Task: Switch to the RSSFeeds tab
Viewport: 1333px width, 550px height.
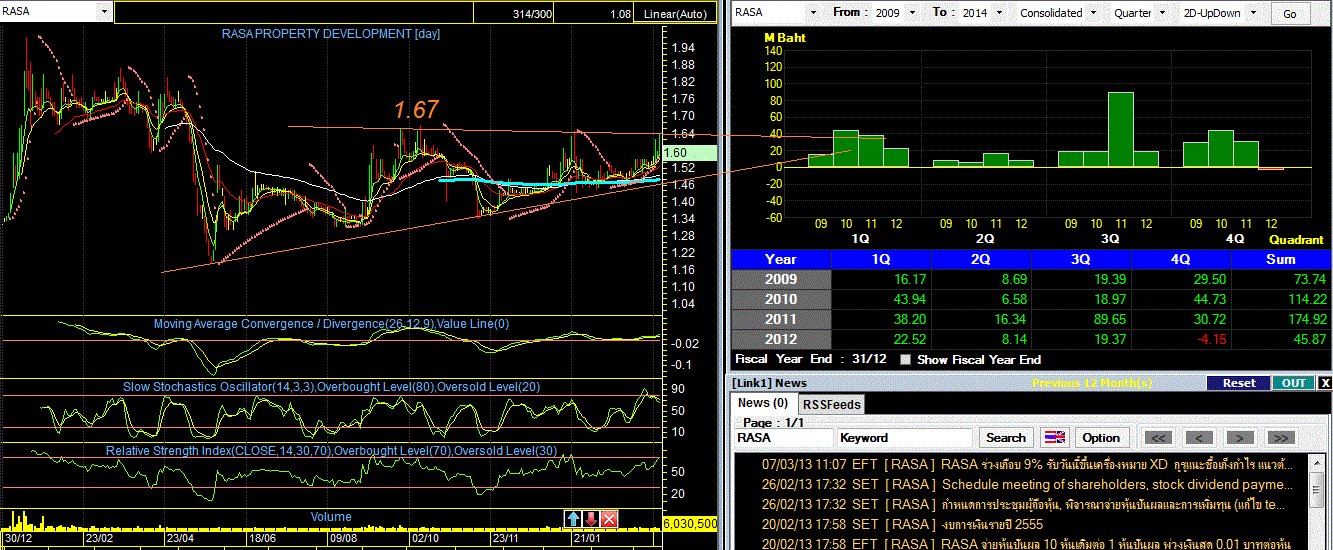Action: (831, 404)
